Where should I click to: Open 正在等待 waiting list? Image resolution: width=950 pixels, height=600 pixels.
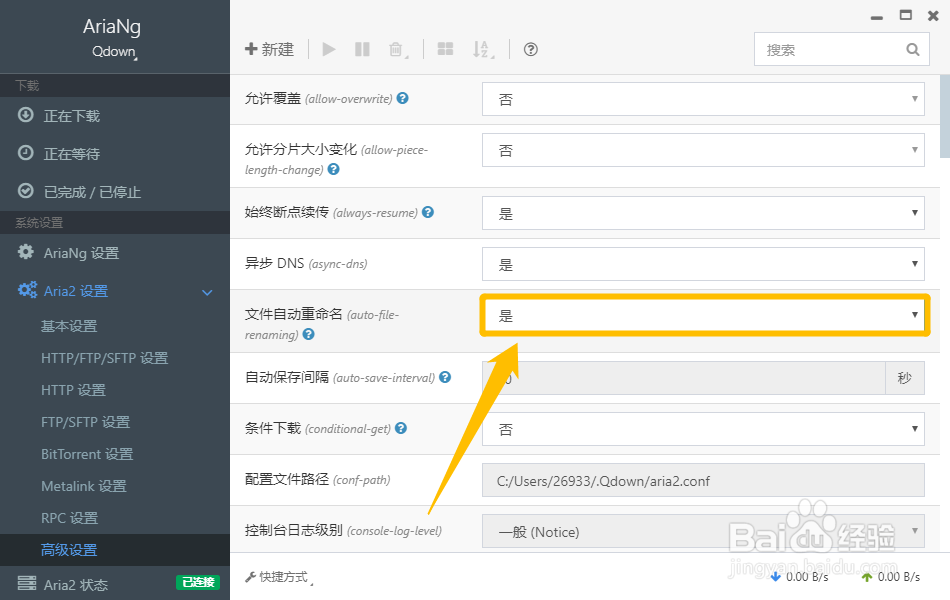pos(115,154)
